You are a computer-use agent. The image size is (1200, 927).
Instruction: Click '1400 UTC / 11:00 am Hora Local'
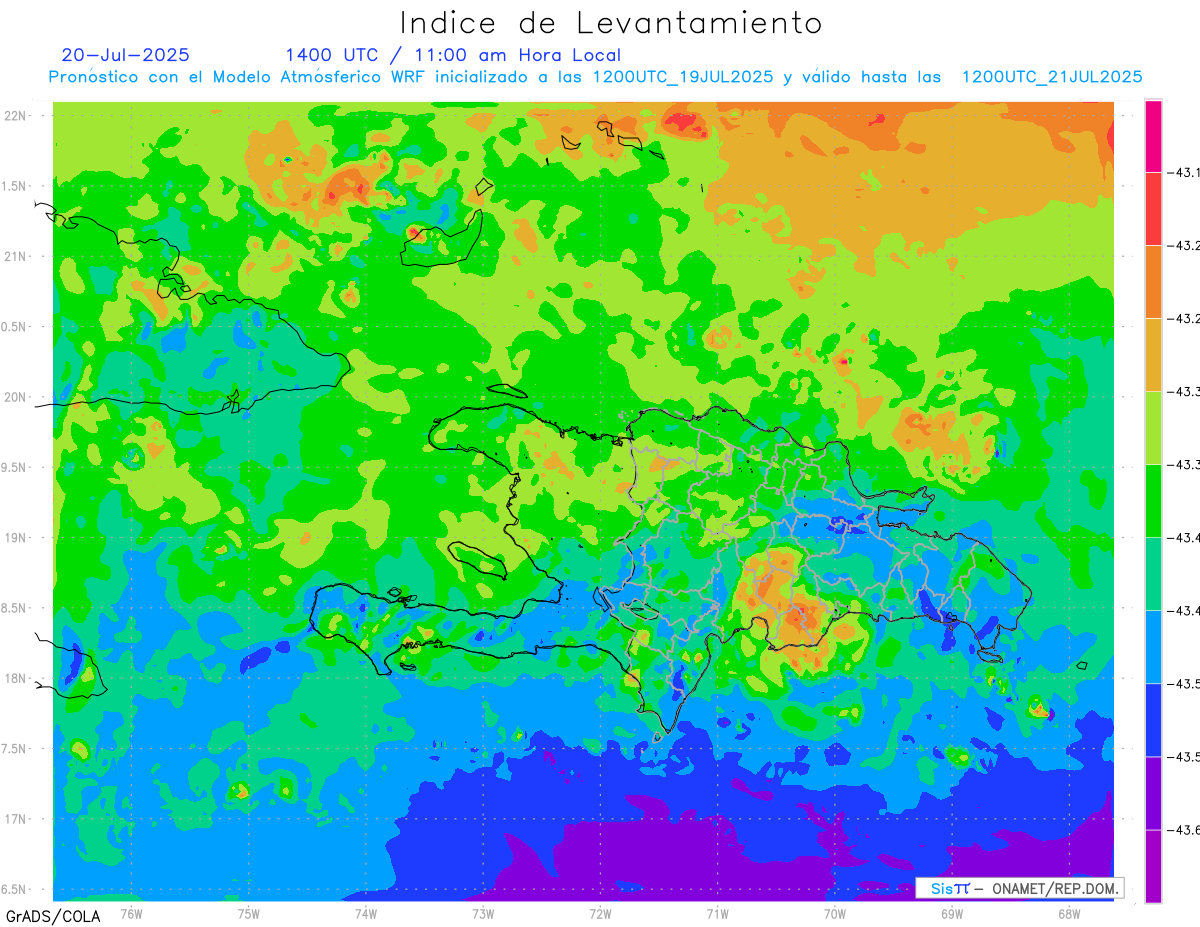tap(453, 56)
